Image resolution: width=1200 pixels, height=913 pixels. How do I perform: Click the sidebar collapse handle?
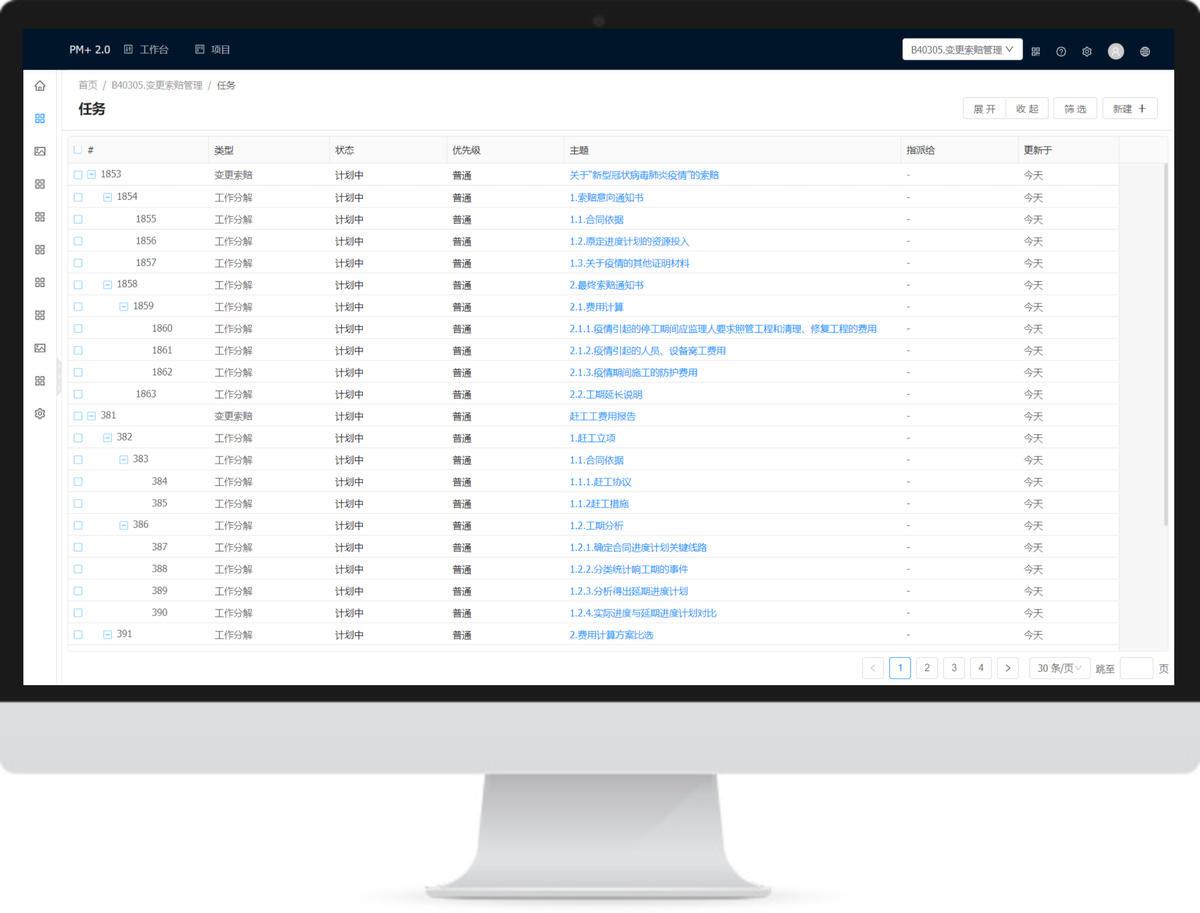point(59,377)
